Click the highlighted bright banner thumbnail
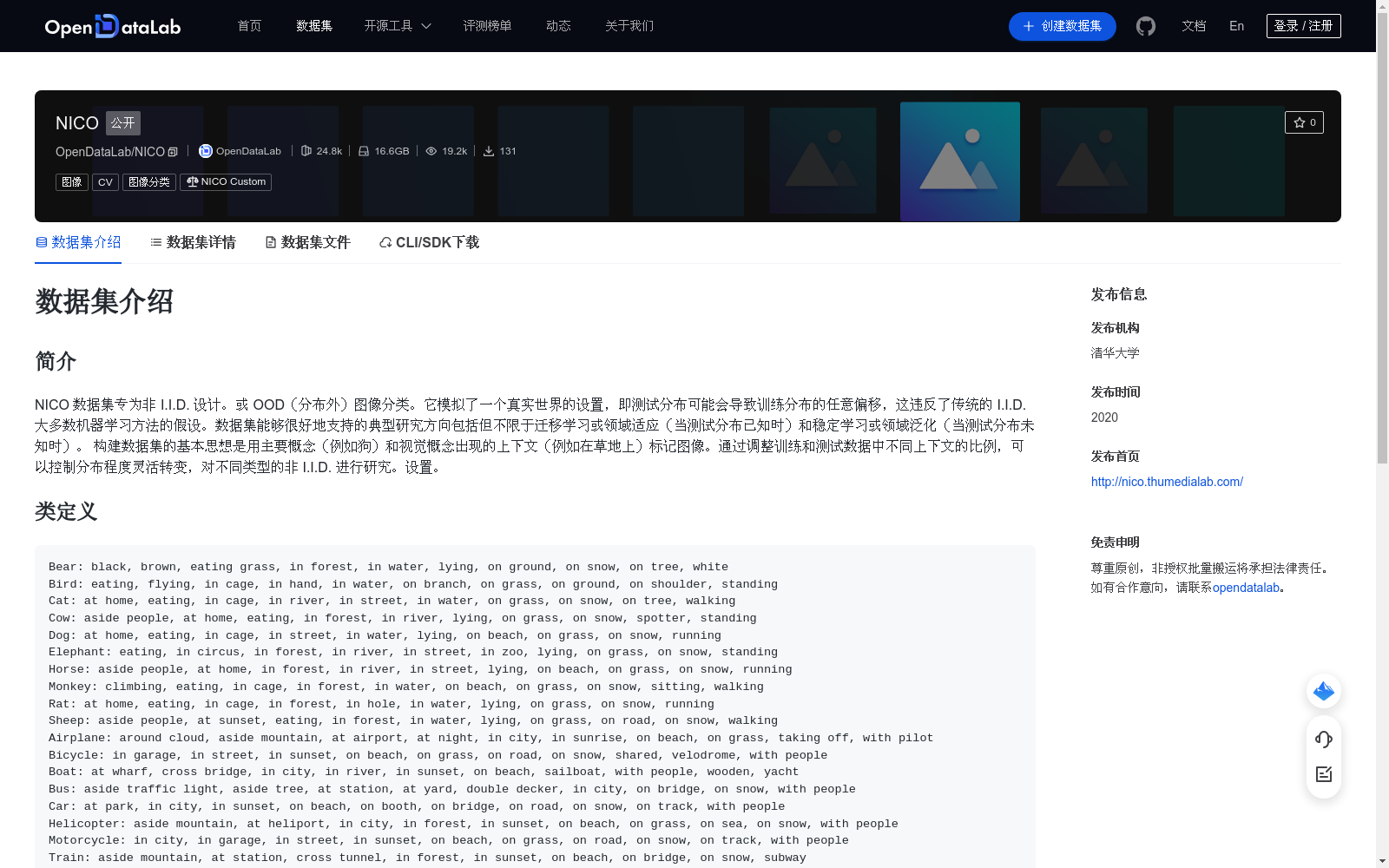The height and width of the screenshot is (868, 1389). [960, 161]
